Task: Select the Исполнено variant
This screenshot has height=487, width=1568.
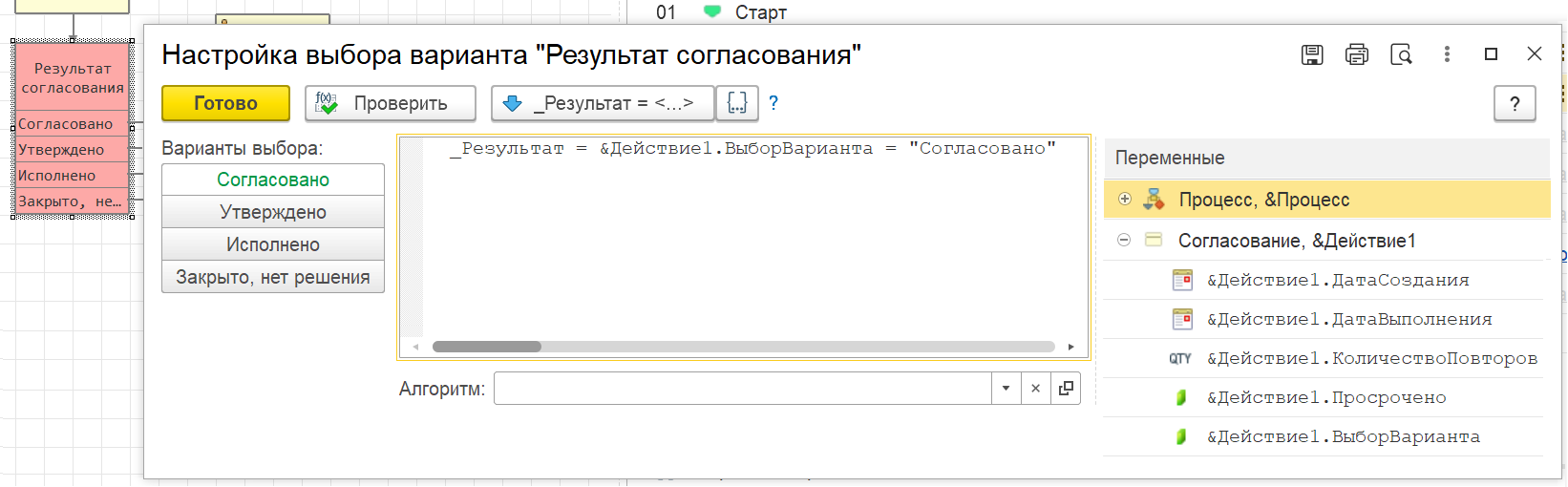Action: pos(273,244)
